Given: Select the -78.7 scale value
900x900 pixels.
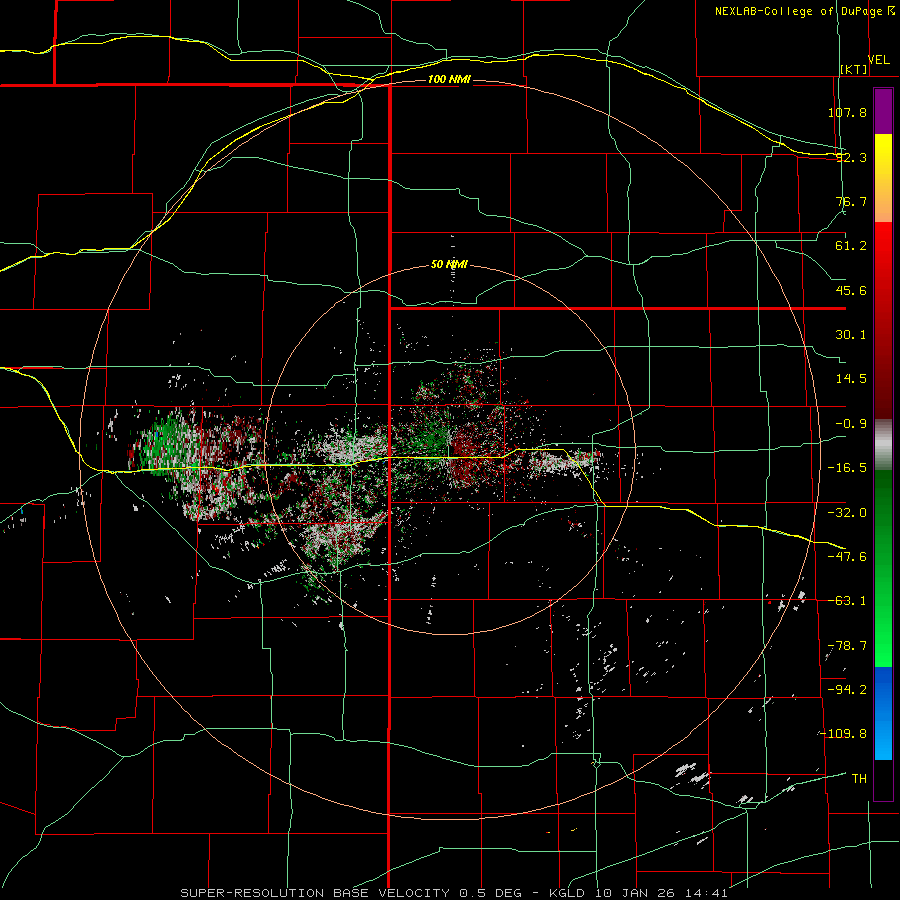Looking at the screenshot, I should (x=847, y=646).
